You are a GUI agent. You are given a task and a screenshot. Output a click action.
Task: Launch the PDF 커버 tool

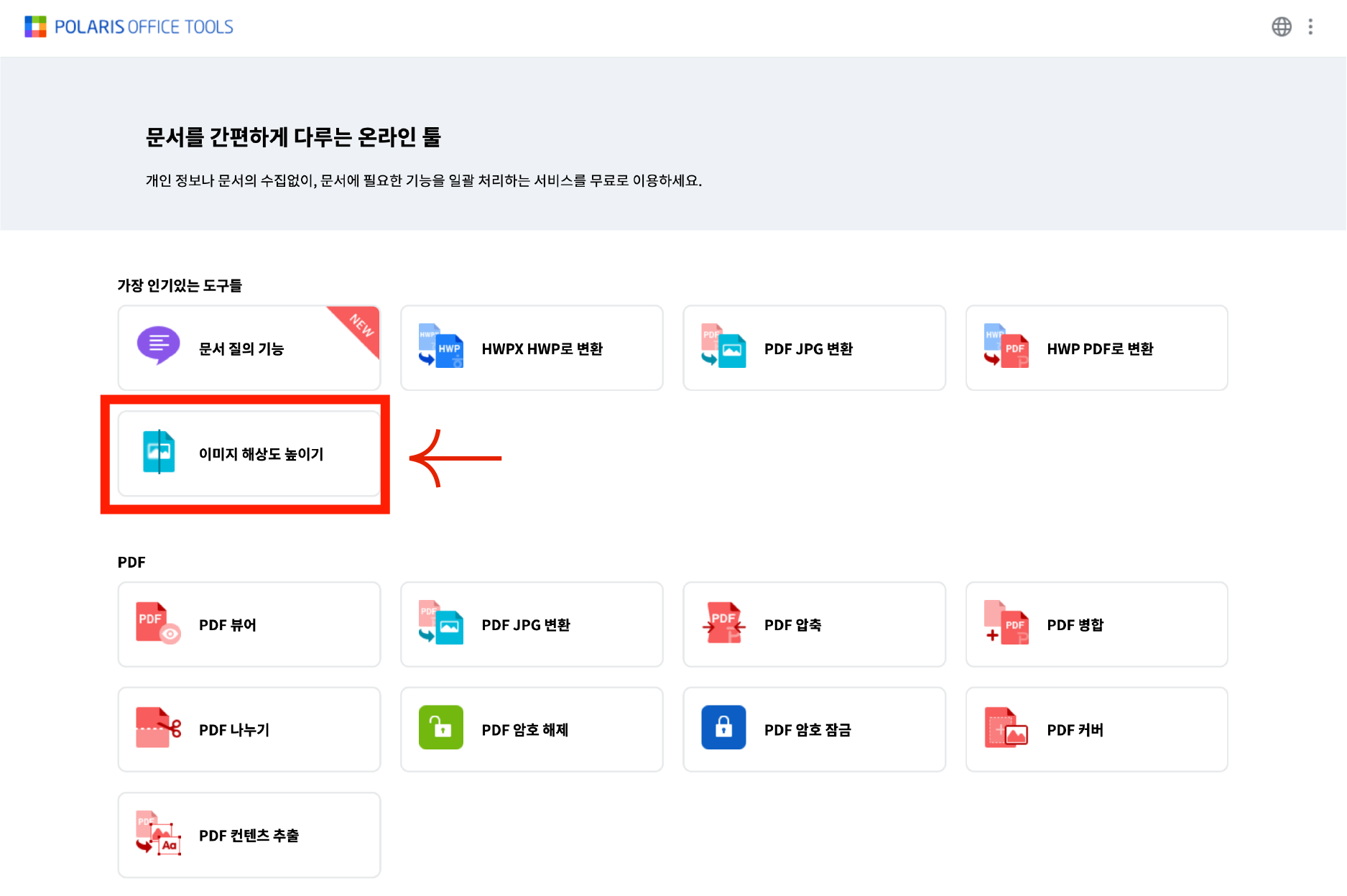pyautogui.click(x=1097, y=729)
